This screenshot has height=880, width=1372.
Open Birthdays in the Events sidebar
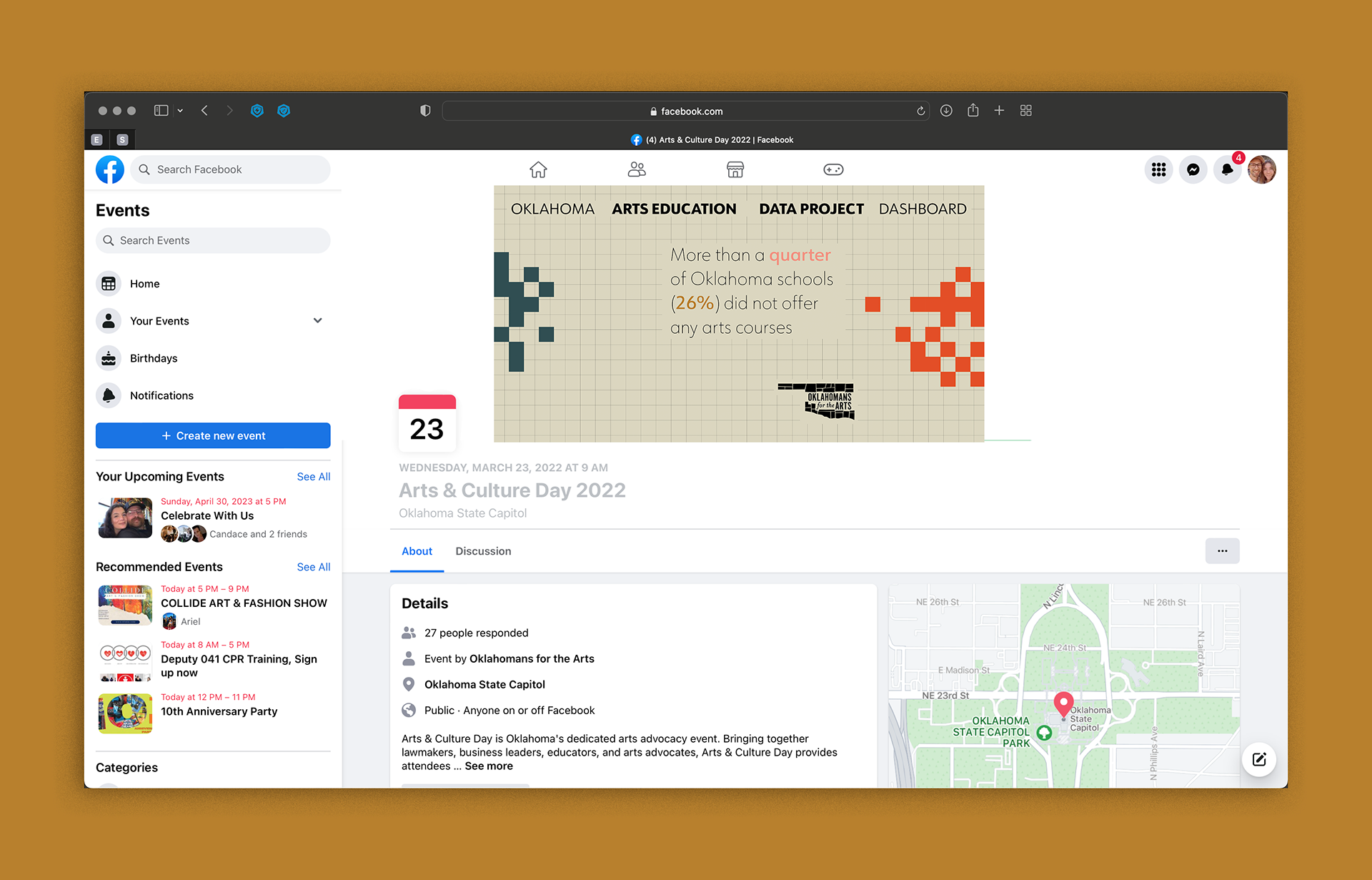click(x=154, y=358)
